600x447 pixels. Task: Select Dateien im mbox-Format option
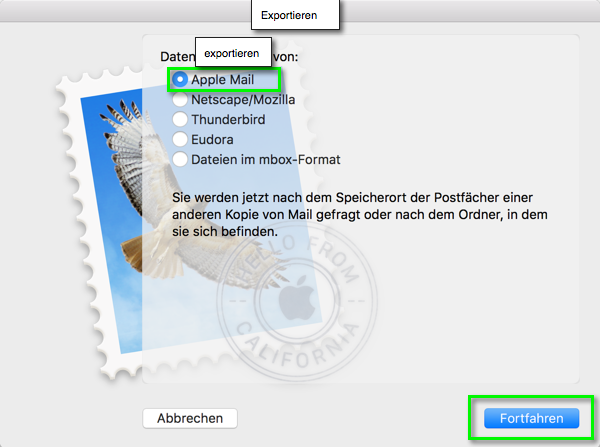click(180, 159)
